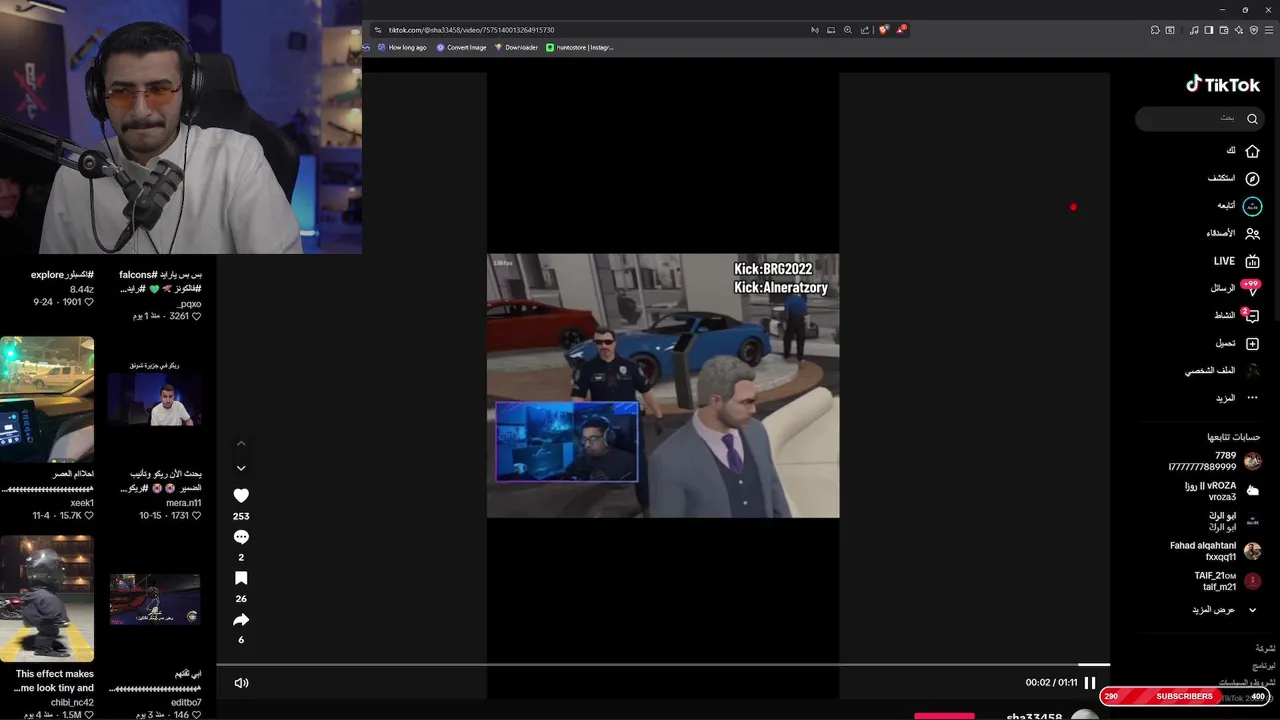Save video with the bookmark icon
Screen dimensions: 1280x720
pos(241,578)
